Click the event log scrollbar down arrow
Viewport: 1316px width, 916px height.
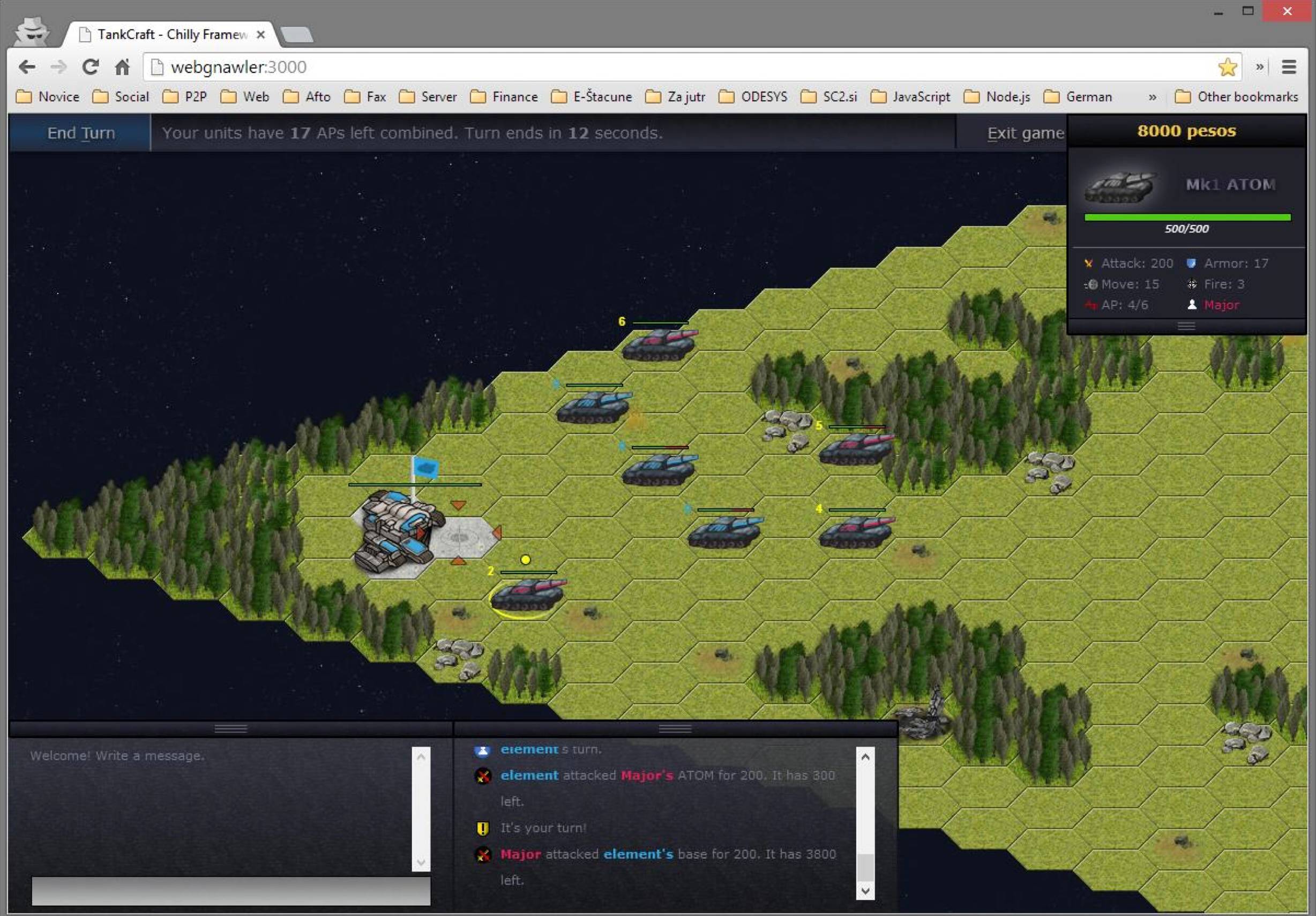[865, 891]
